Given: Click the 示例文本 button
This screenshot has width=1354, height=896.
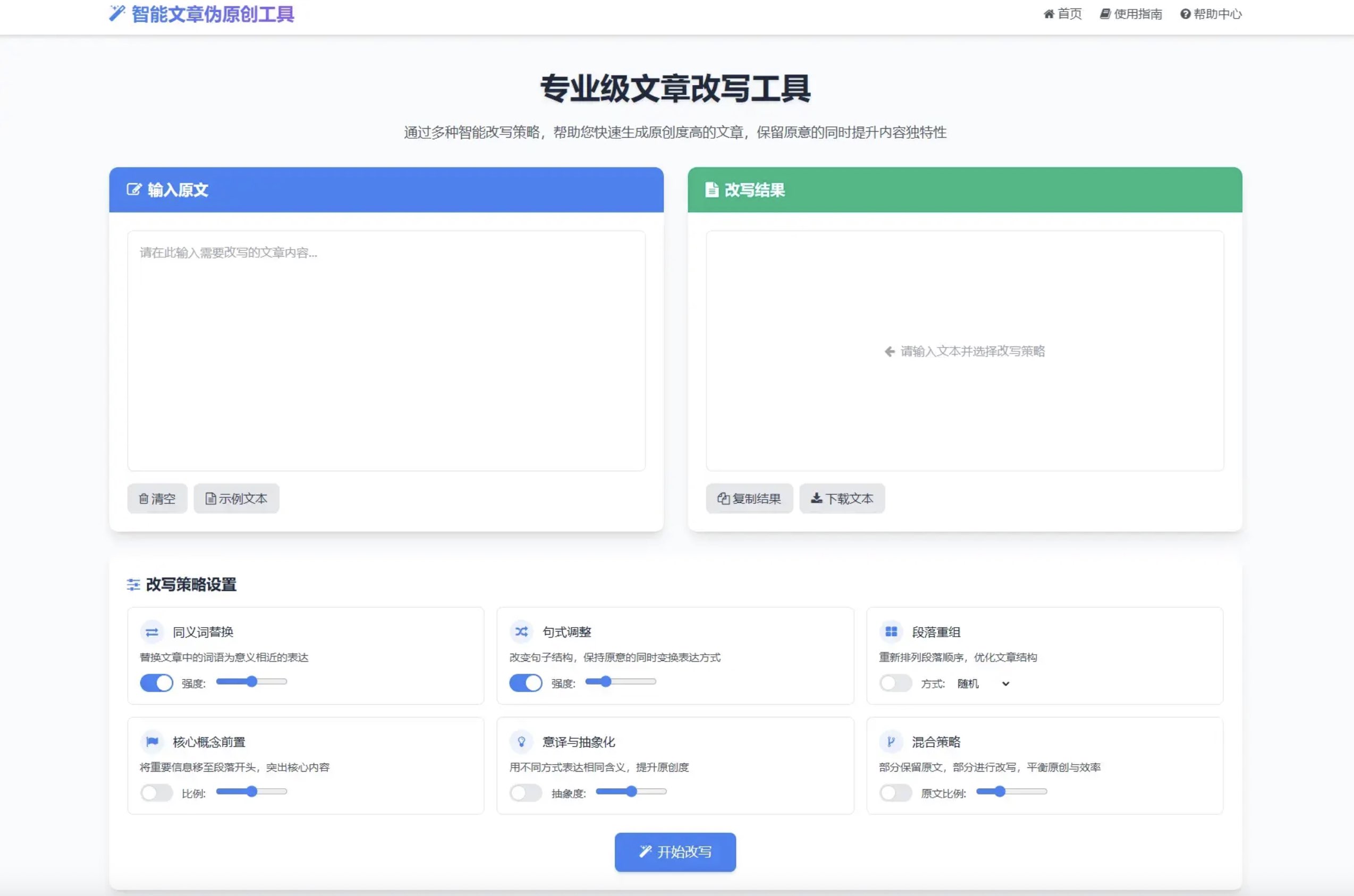Looking at the screenshot, I should click(236, 498).
